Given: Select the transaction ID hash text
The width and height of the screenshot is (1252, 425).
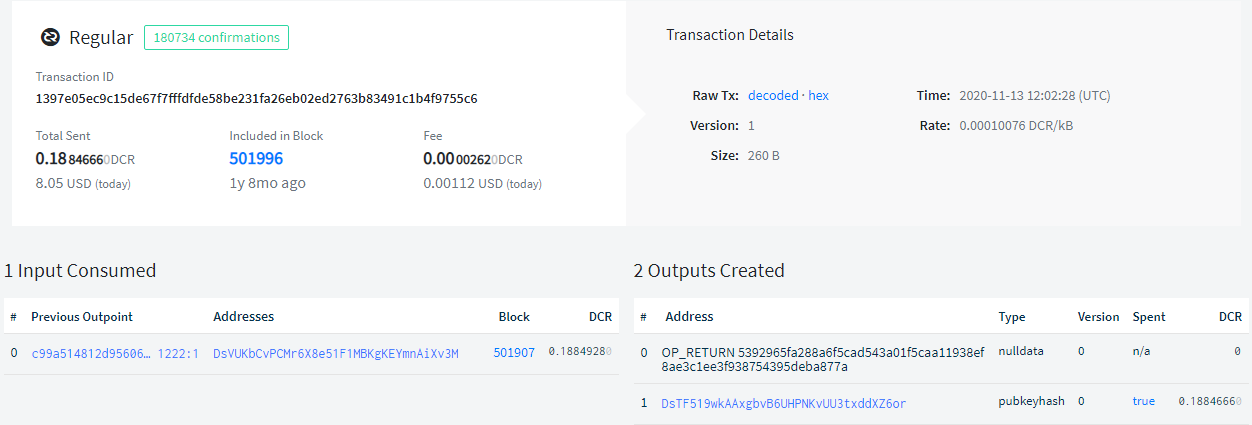Looking at the screenshot, I should pos(256,98).
